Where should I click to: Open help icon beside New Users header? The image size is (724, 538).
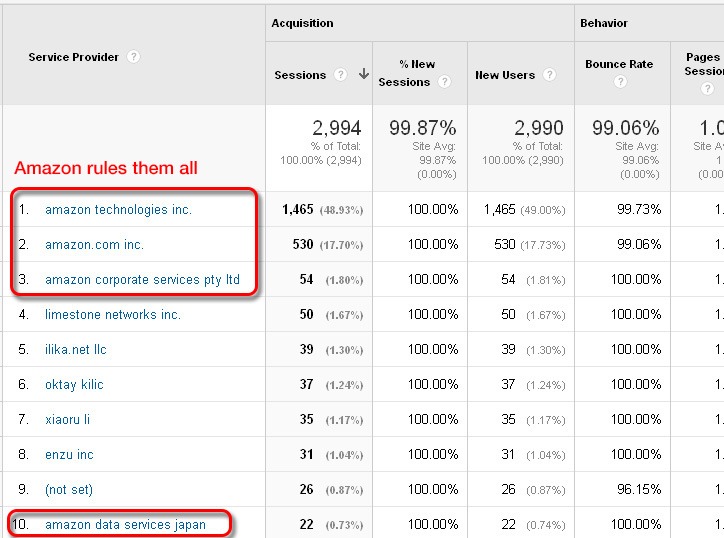[549, 74]
